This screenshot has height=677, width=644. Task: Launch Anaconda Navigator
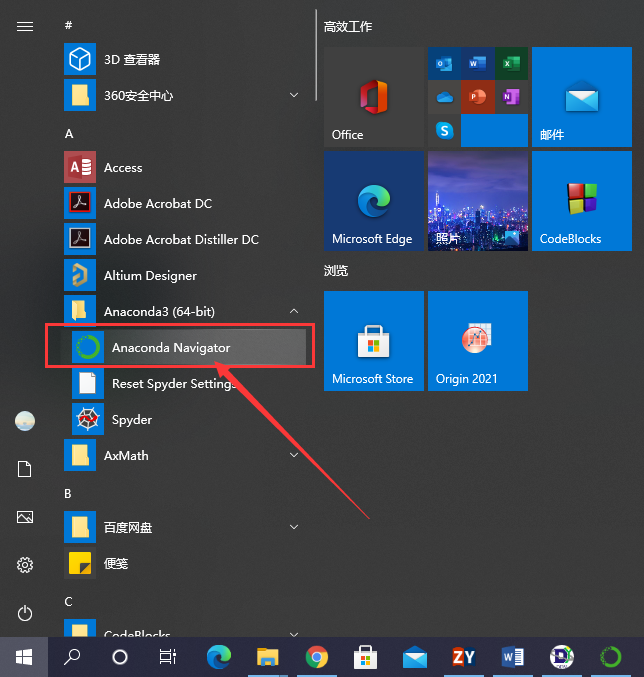(185, 347)
